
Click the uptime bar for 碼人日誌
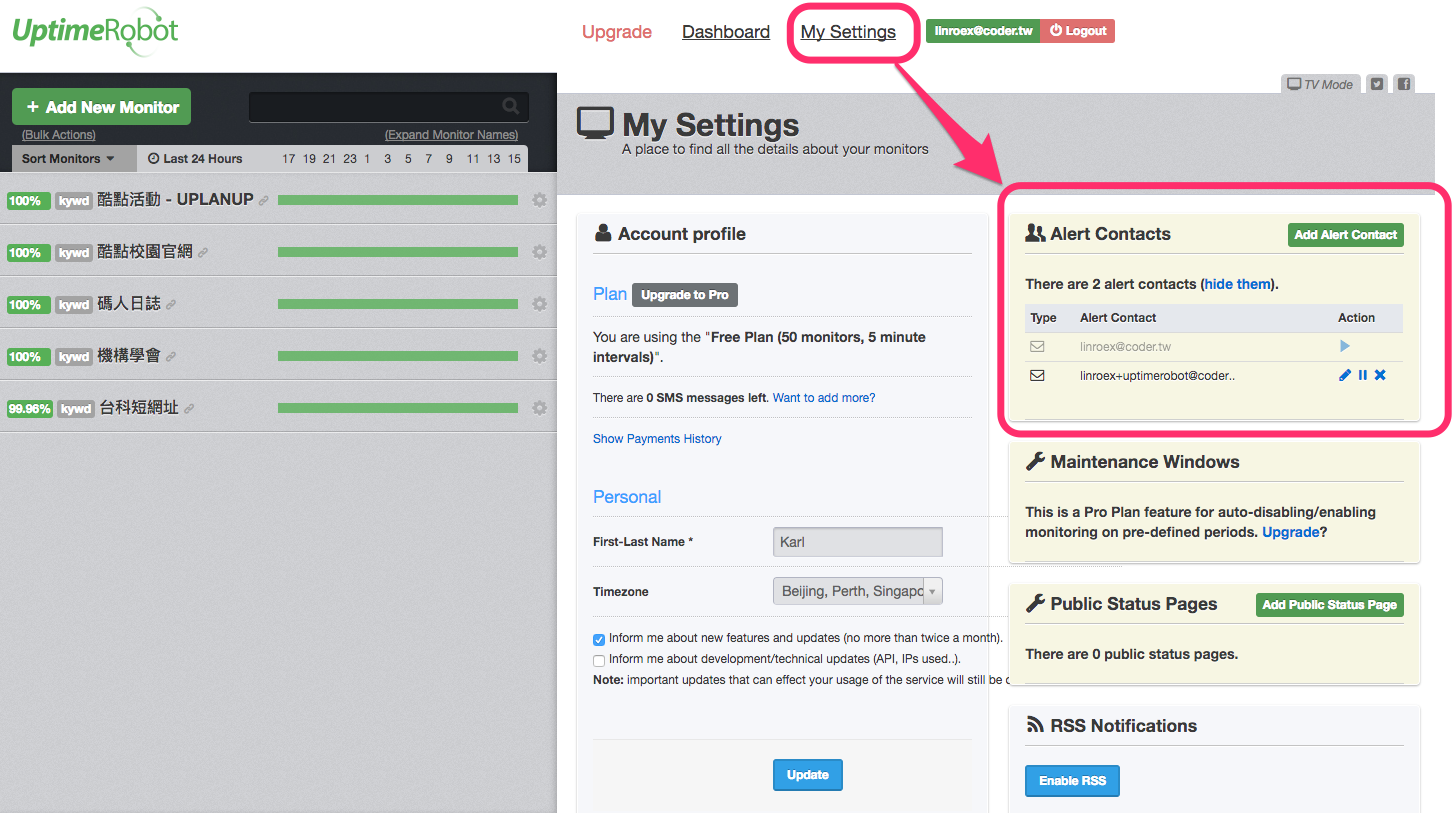point(398,304)
